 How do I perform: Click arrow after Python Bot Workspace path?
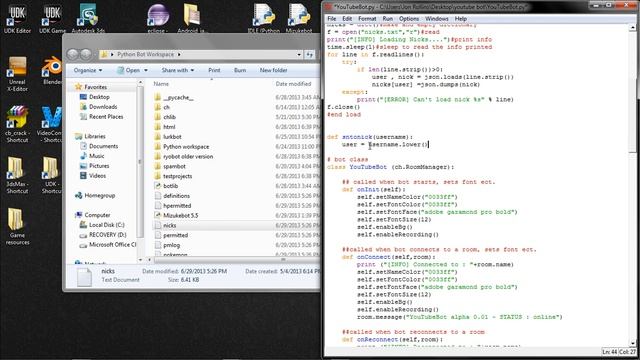(179, 54)
